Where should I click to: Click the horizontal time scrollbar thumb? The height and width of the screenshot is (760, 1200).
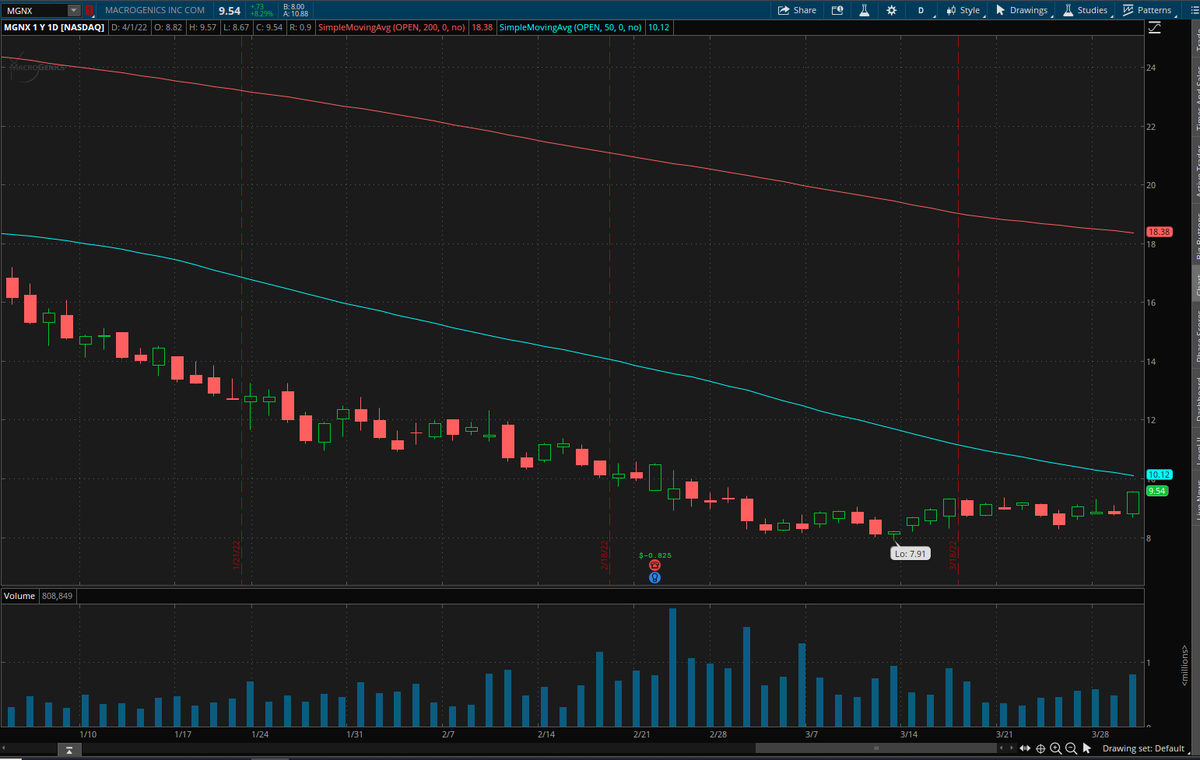click(x=875, y=748)
